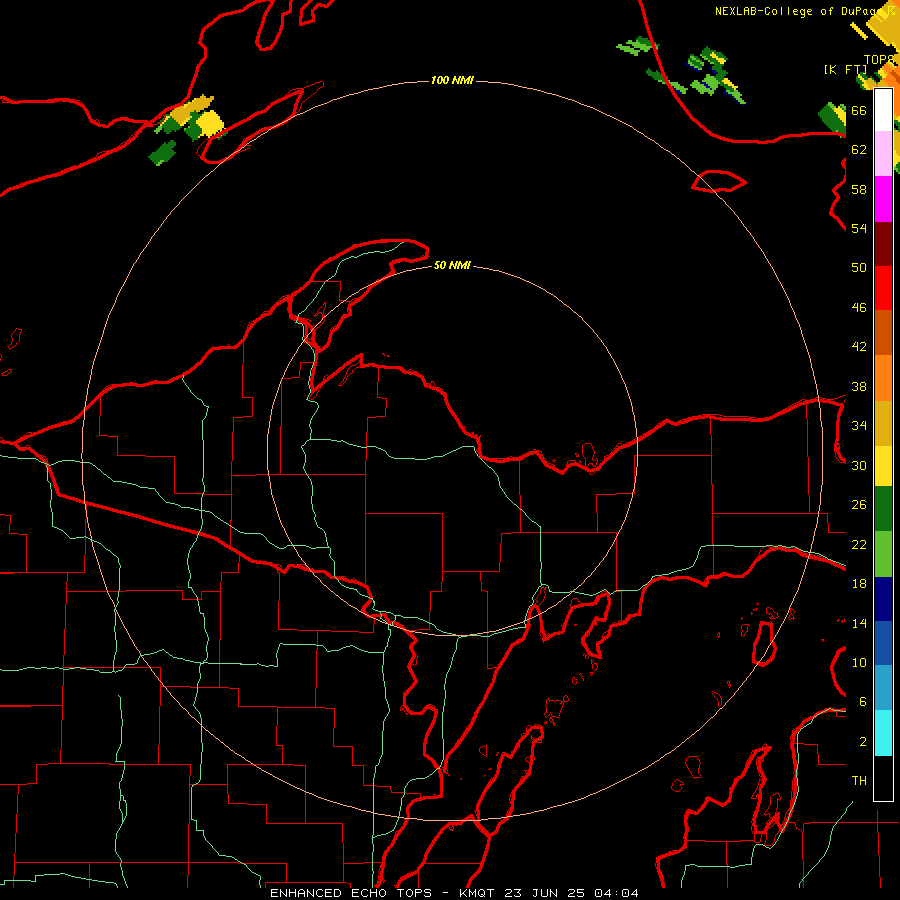Click the "[K FT]" units label
The width and height of the screenshot is (900, 900).
845,69
